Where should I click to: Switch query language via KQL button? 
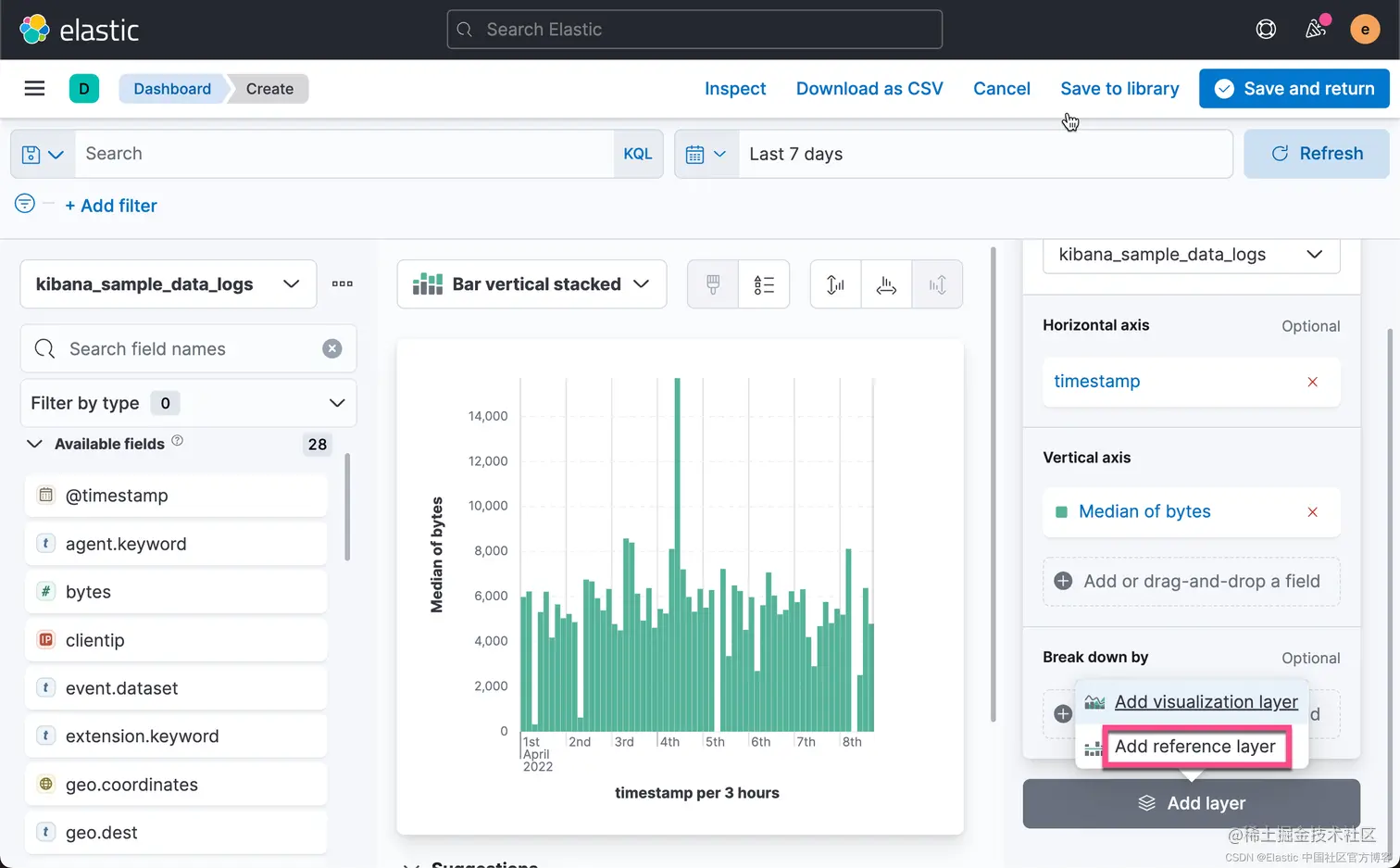coord(638,154)
